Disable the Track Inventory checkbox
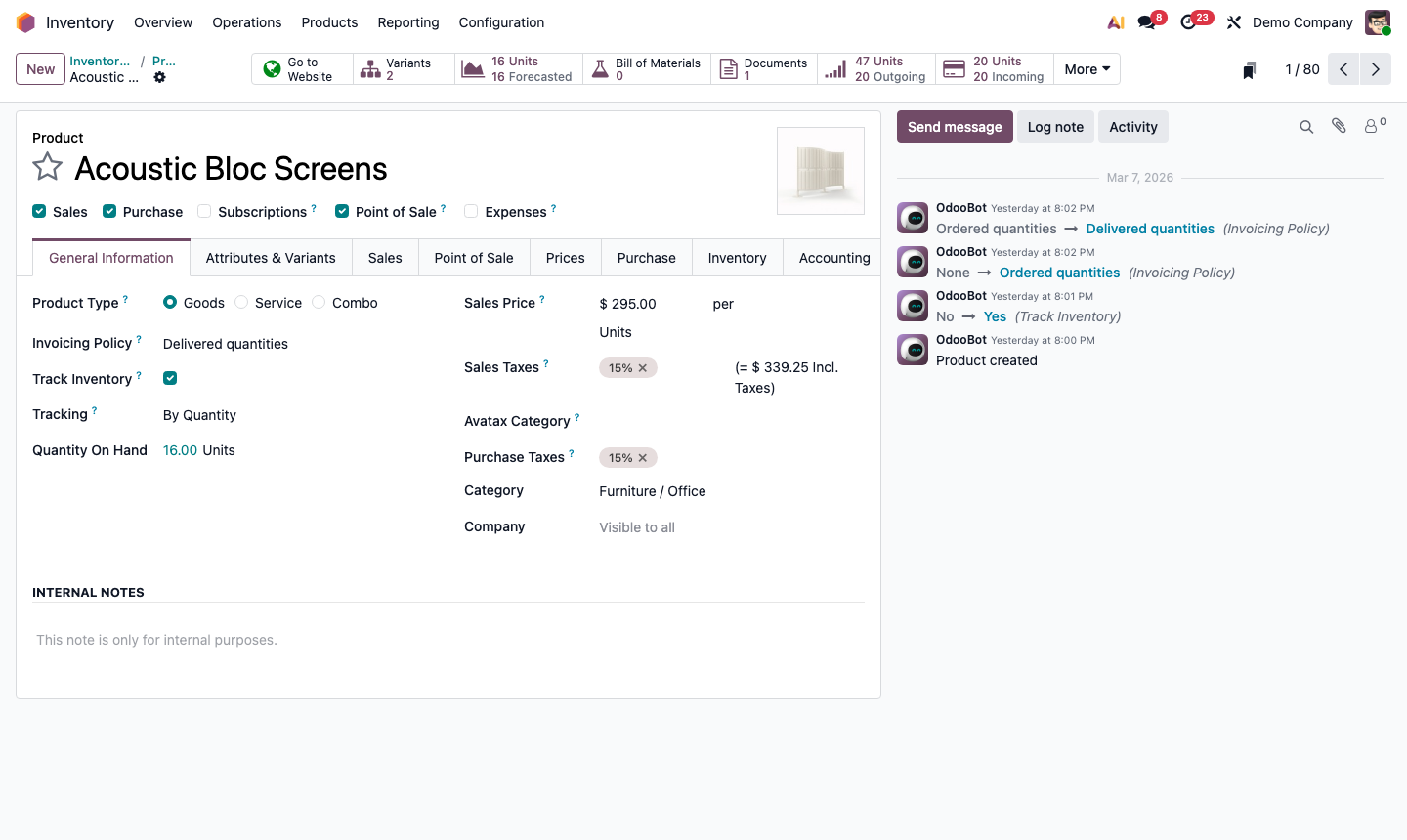Viewport: 1407px width, 840px height. pos(169,377)
